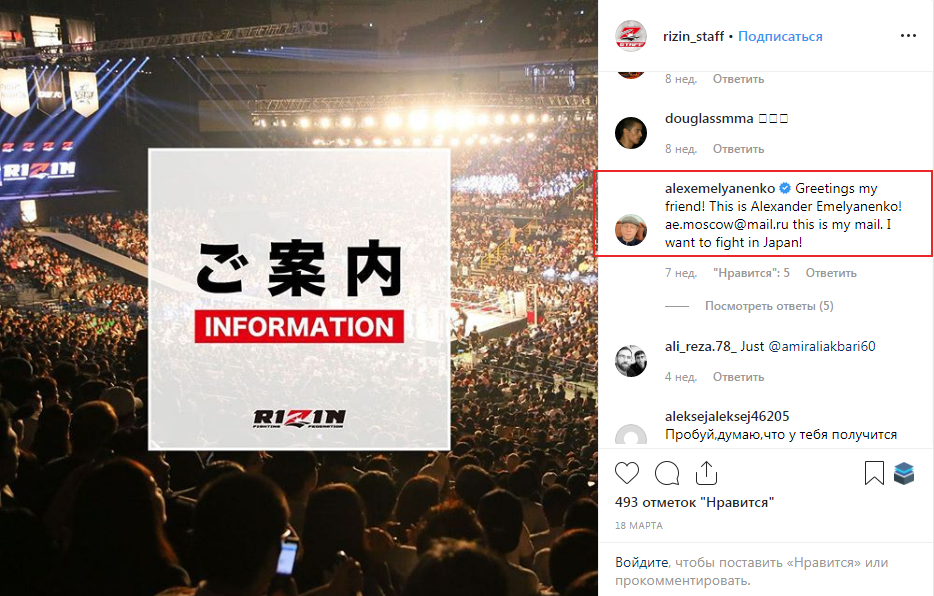Open the three-dots more options menu

(x=908, y=36)
